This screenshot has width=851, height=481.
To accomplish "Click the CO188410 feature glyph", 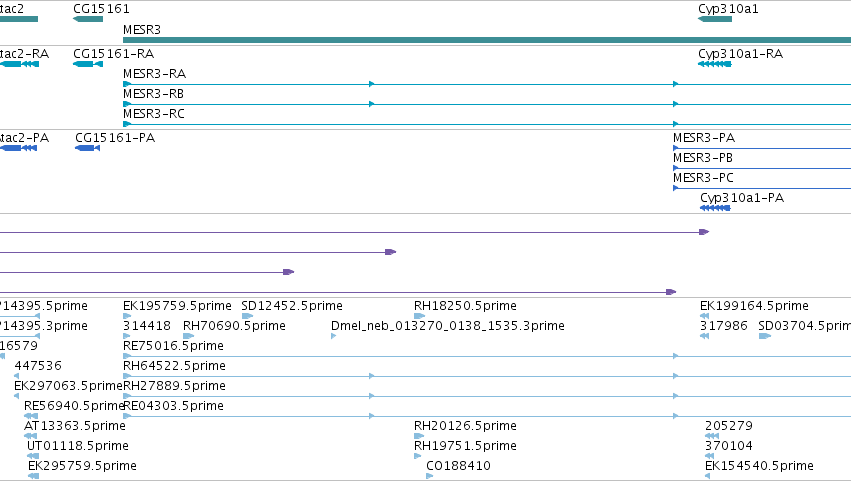I will 430,476.
